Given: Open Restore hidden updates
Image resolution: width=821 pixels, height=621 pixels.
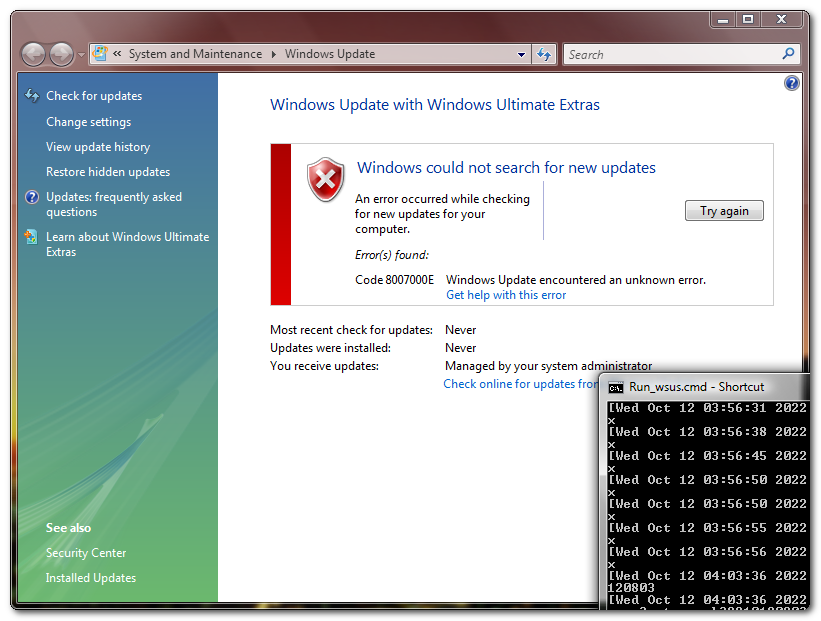Looking at the screenshot, I should point(108,172).
